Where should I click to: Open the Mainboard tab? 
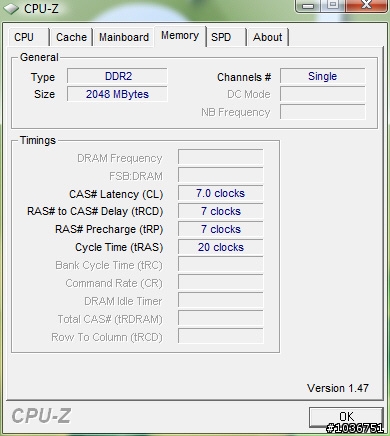click(x=124, y=37)
